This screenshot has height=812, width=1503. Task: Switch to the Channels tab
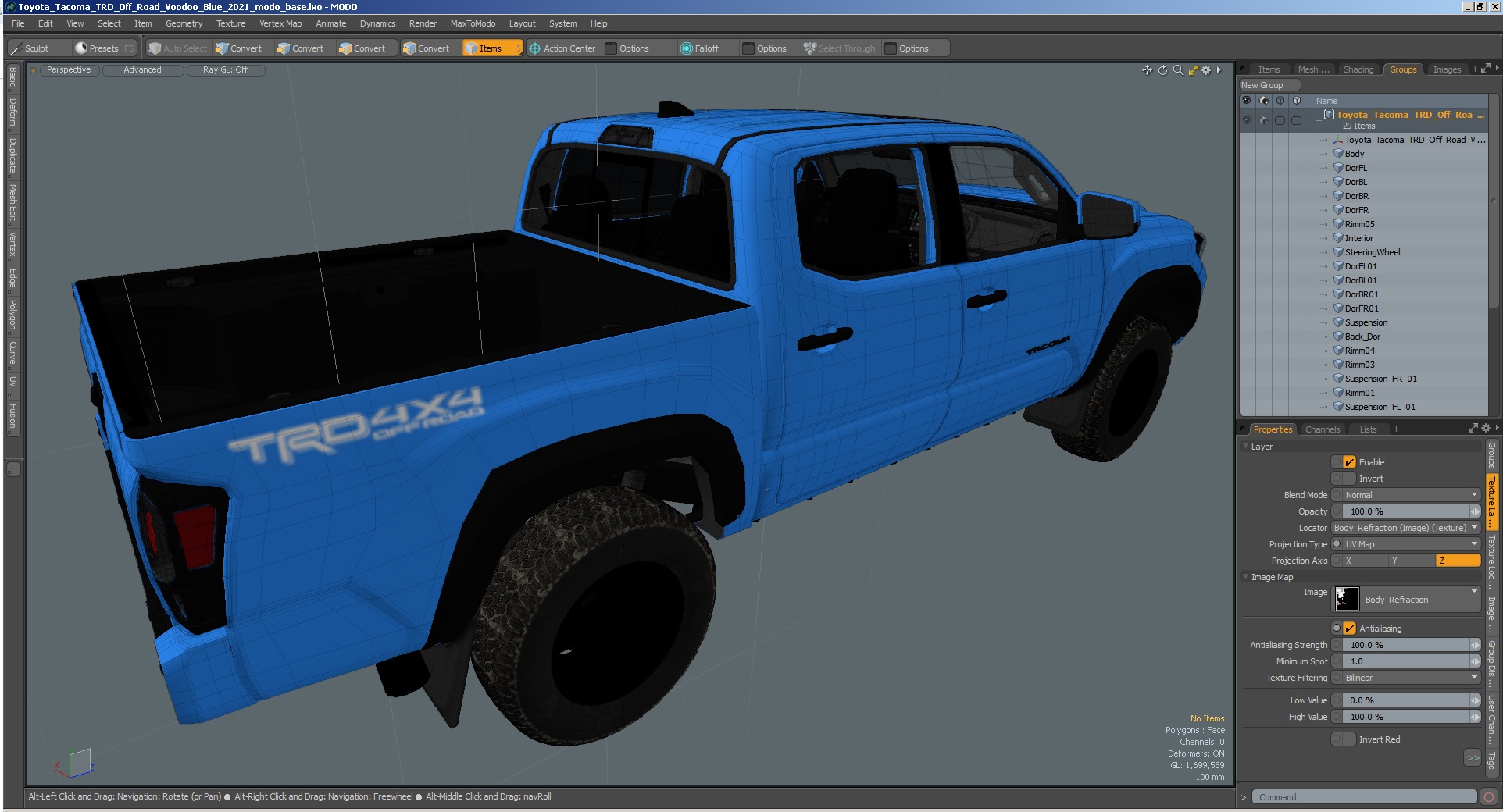click(1323, 429)
